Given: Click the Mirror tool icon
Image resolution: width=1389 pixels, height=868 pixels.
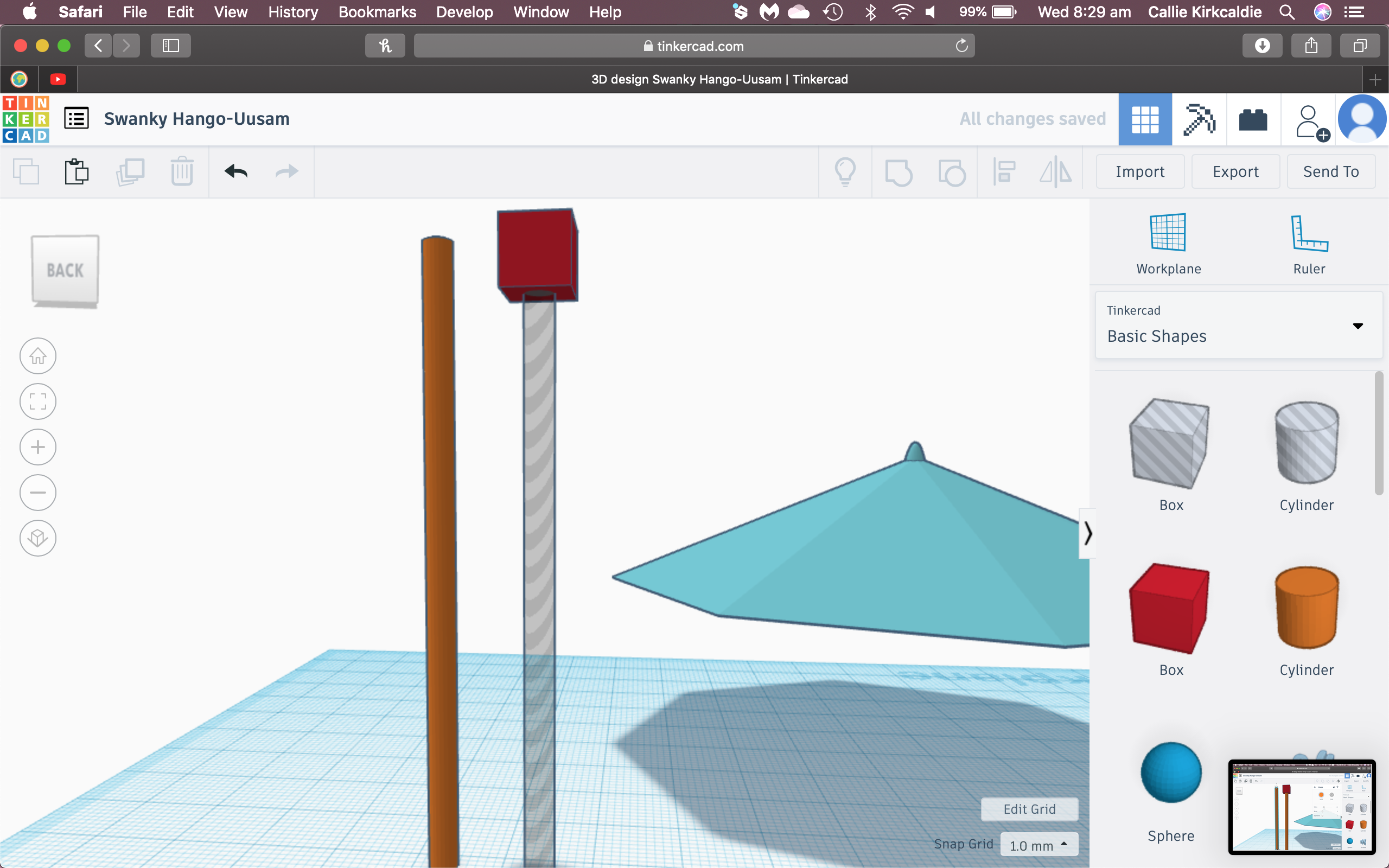Looking at the screenshot, I should 1055,171.
